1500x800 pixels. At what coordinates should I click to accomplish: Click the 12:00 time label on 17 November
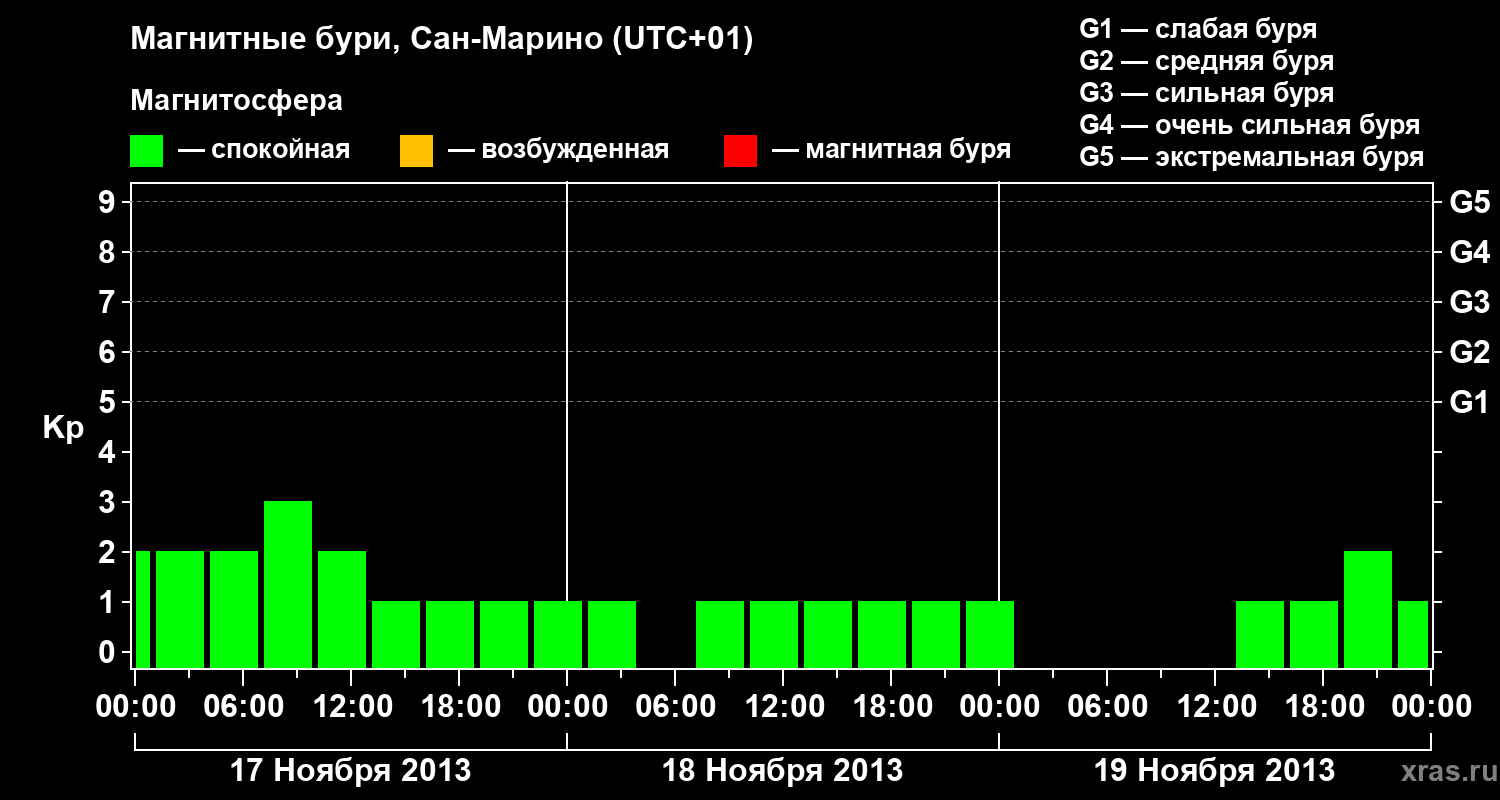[x=351, y=707]
